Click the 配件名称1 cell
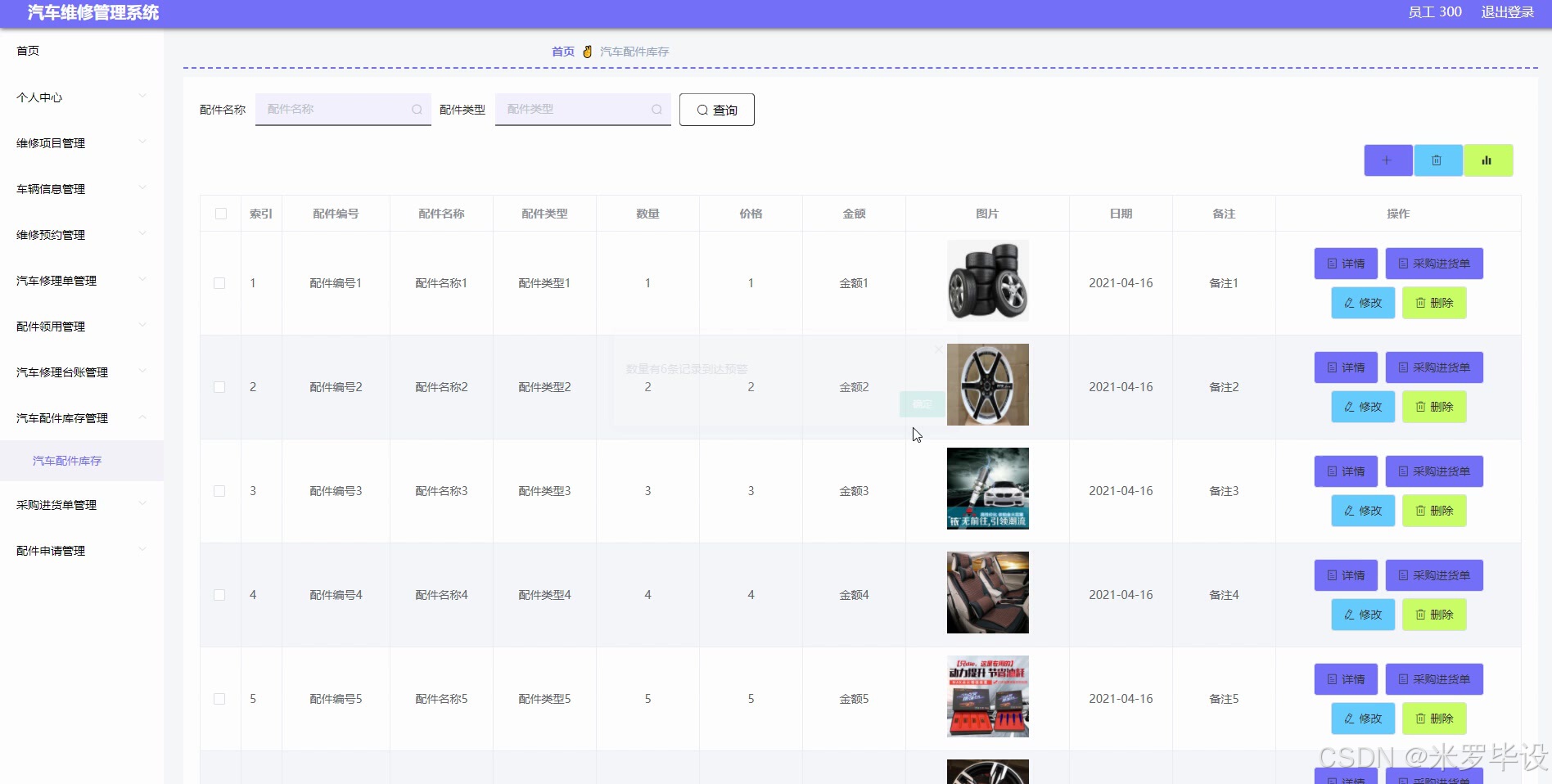The width and height of the screenshot is (1552, 784). point(441,283)
